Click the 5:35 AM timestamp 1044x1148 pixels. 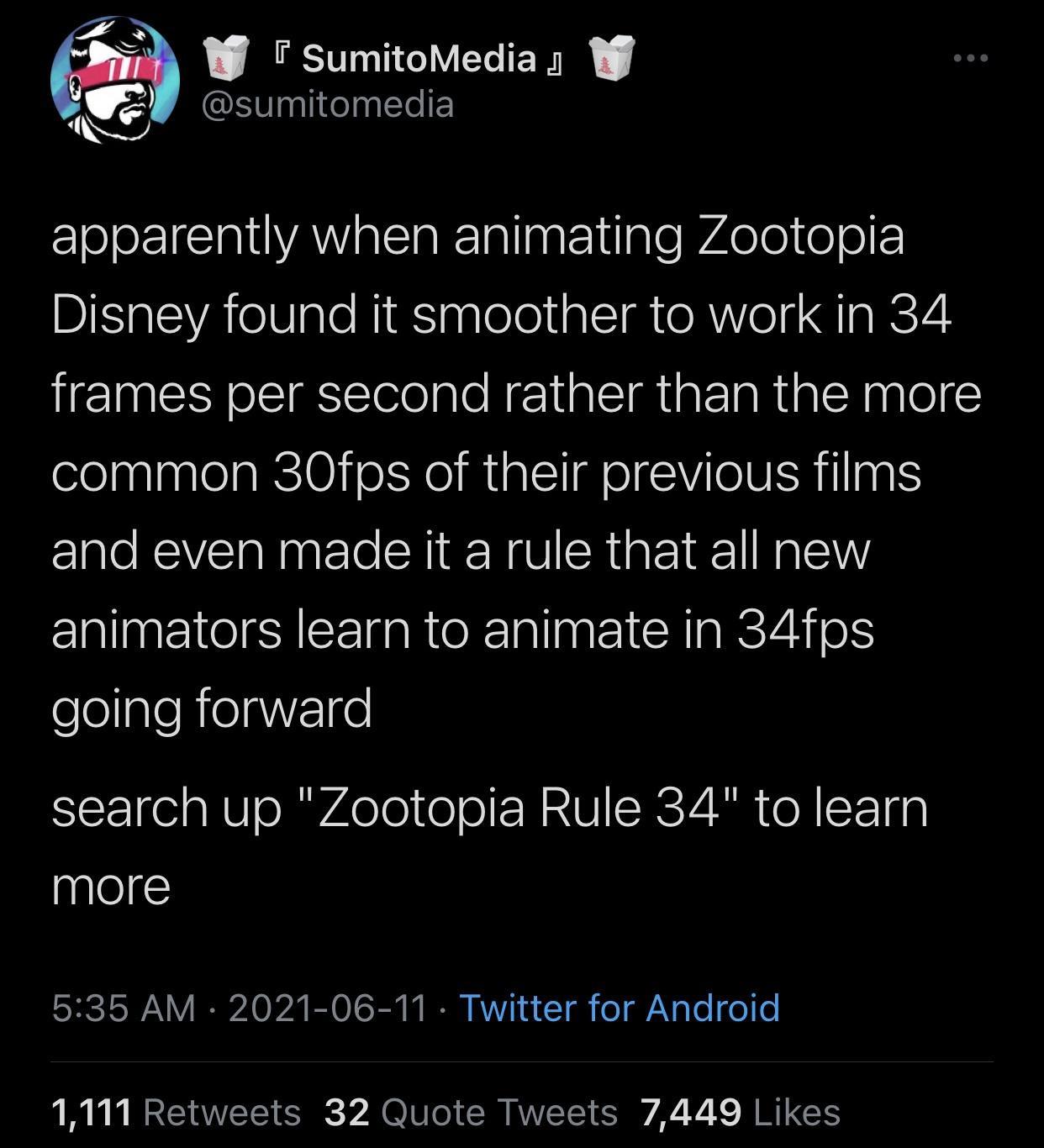point(123,1008)
